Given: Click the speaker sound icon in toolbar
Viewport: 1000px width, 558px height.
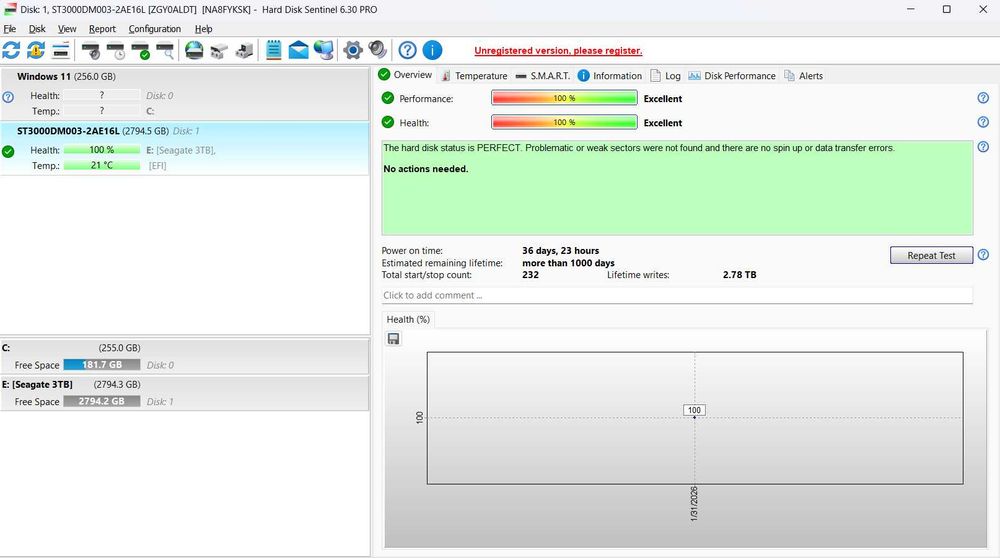Looking at the screenshot, I should click(x=378, y=50).
